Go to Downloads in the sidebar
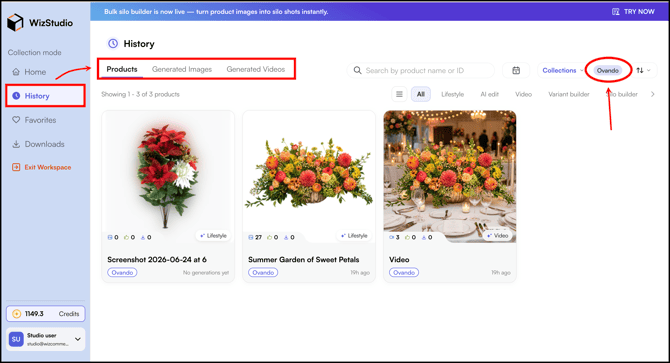 click(38, 144)
